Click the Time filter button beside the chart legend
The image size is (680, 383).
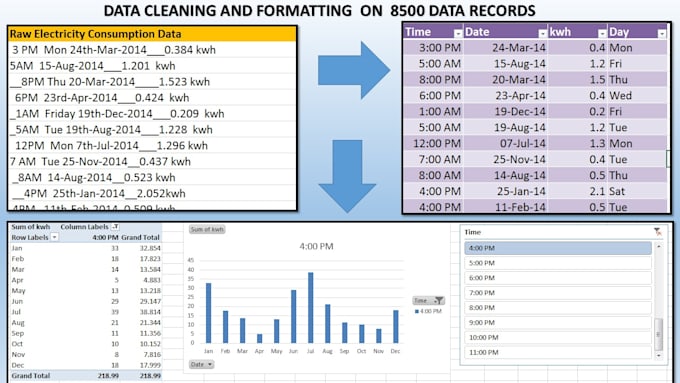click(x=428, y=300)
